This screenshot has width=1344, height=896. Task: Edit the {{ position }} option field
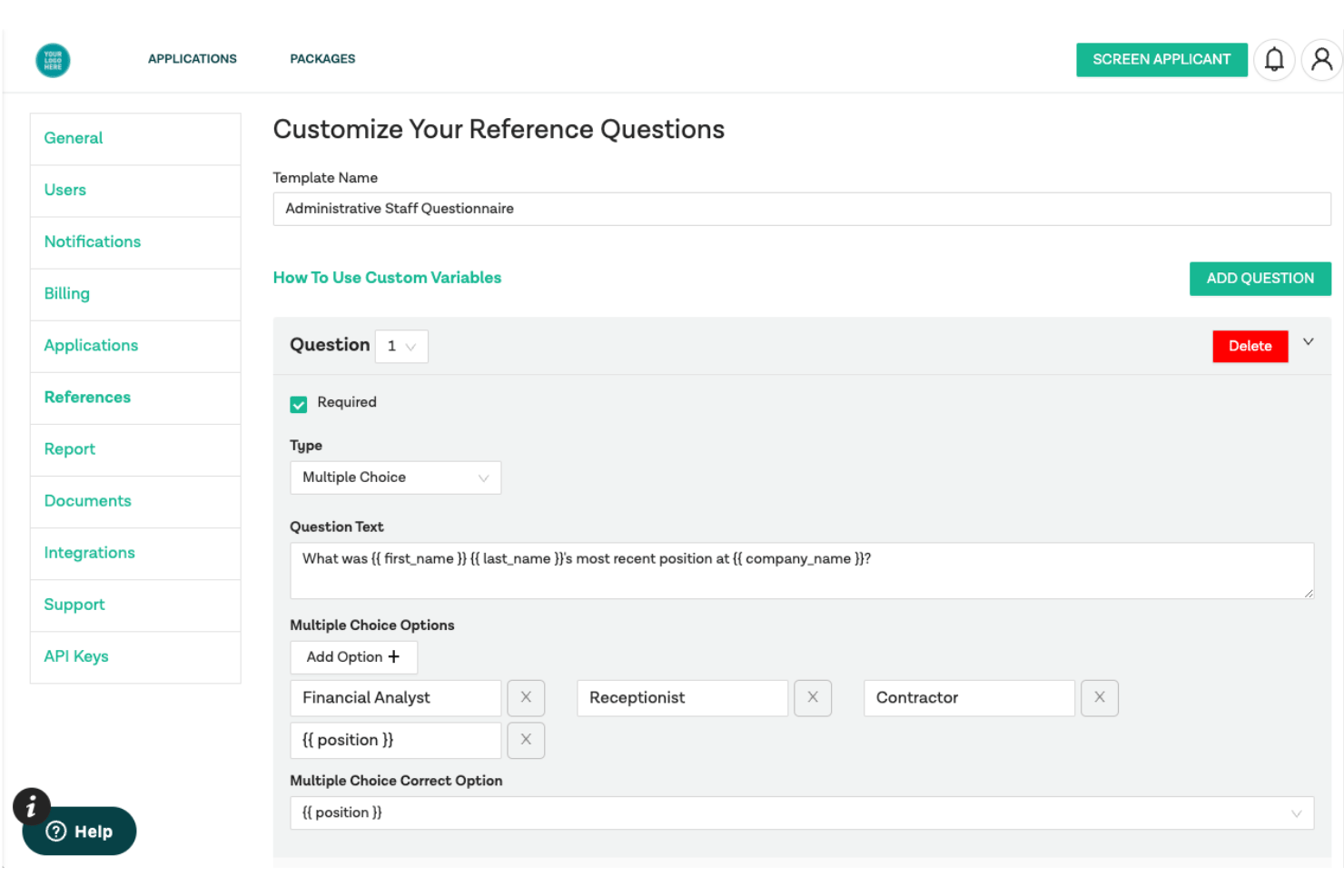tap(395, 741)
